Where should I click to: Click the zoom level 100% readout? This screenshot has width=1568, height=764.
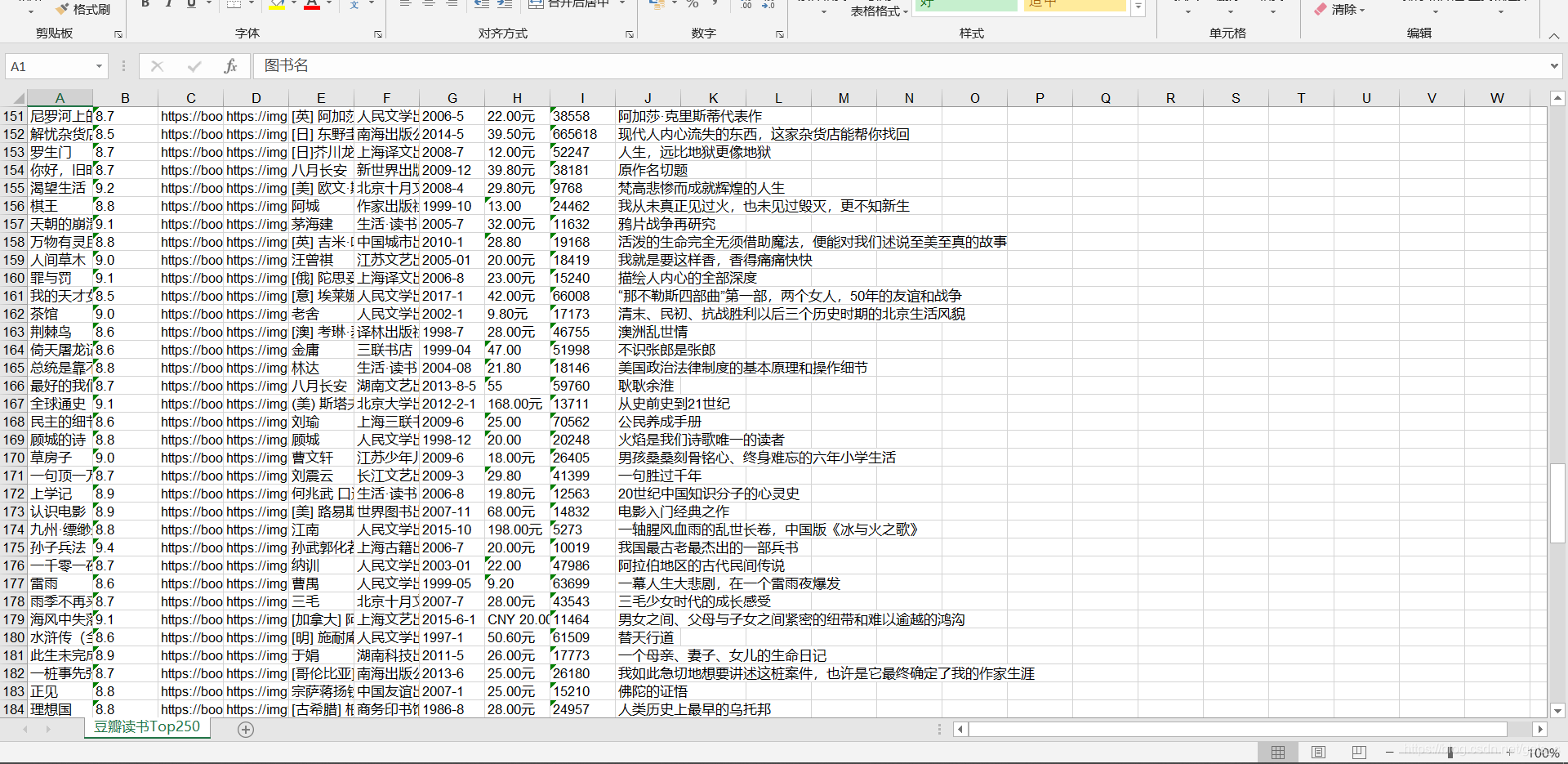[x=1543, y=753]
